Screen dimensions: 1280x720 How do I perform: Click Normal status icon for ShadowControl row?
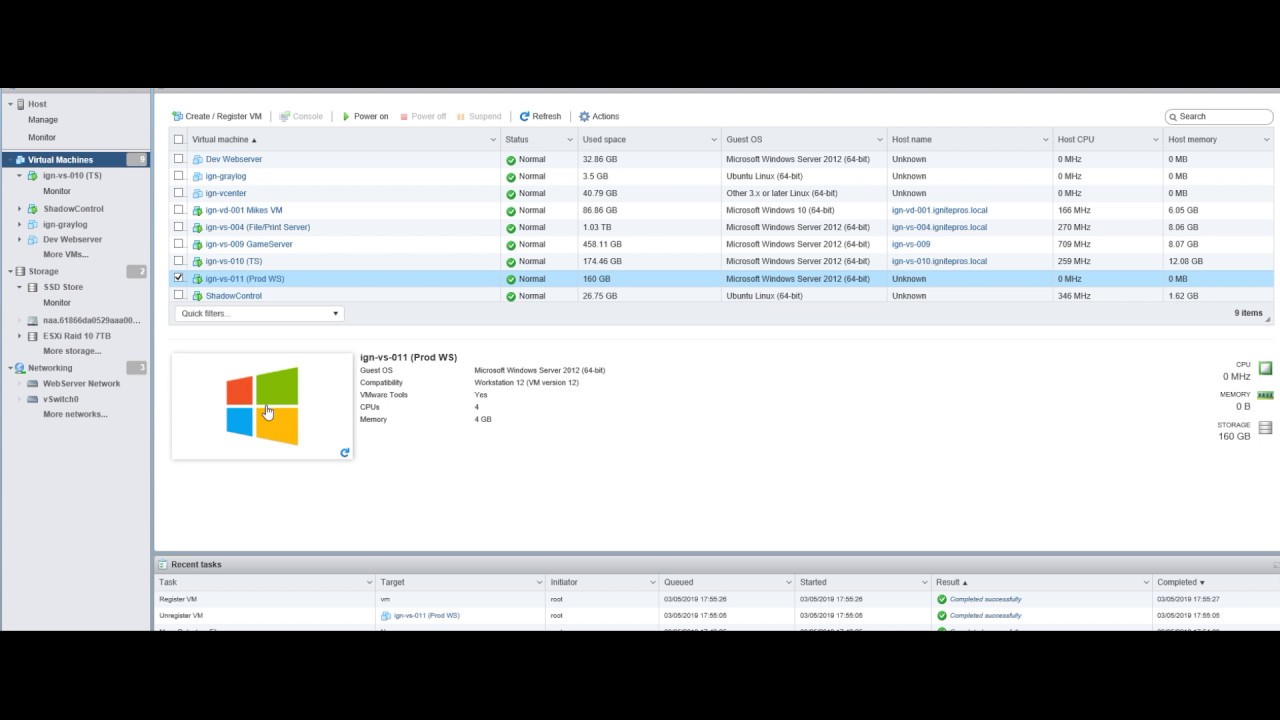coord(511,296)
